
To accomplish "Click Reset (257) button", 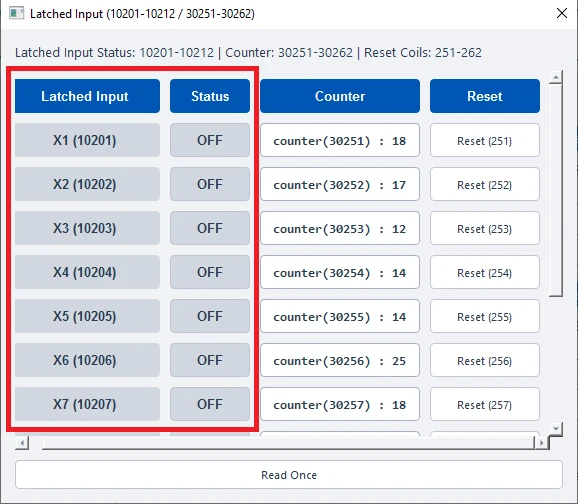I will point(484,404).
